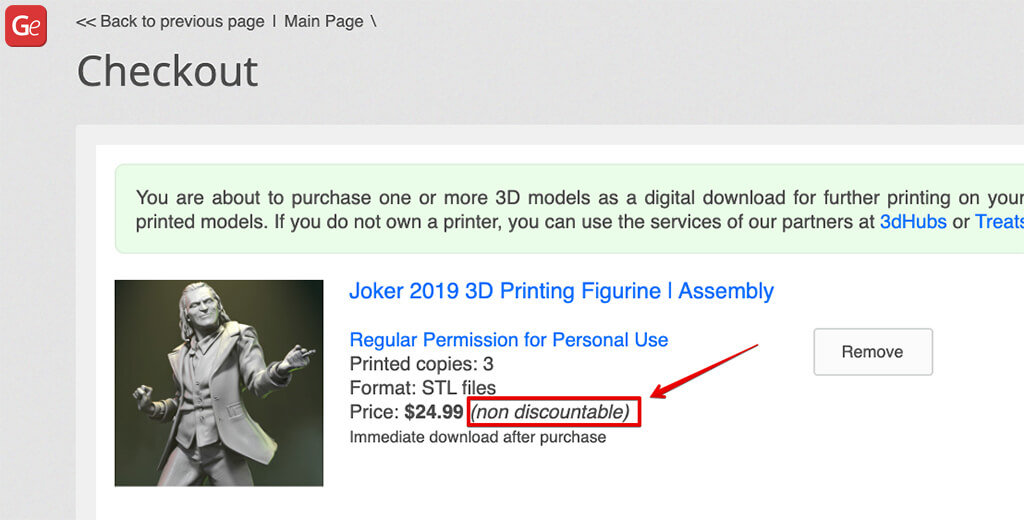1024x520 pixels.
Task: Click the non discountable label
Action: (x=550, y=412)
